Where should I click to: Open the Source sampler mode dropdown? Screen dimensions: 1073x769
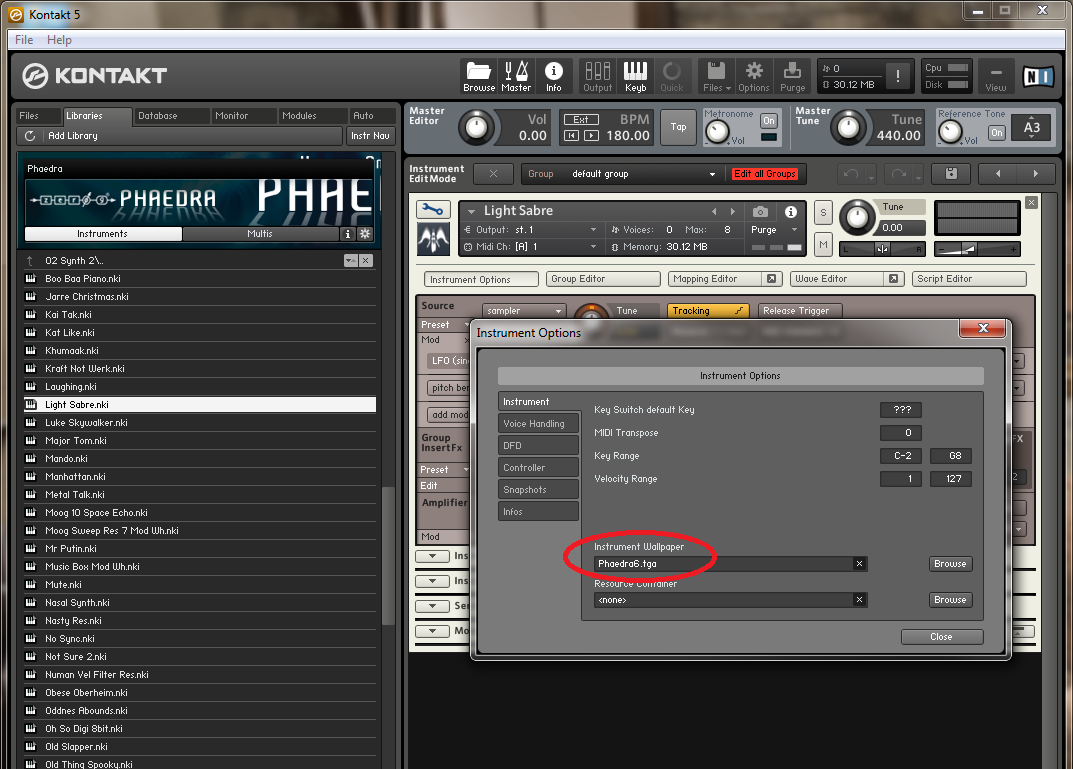tap(523, 311)
